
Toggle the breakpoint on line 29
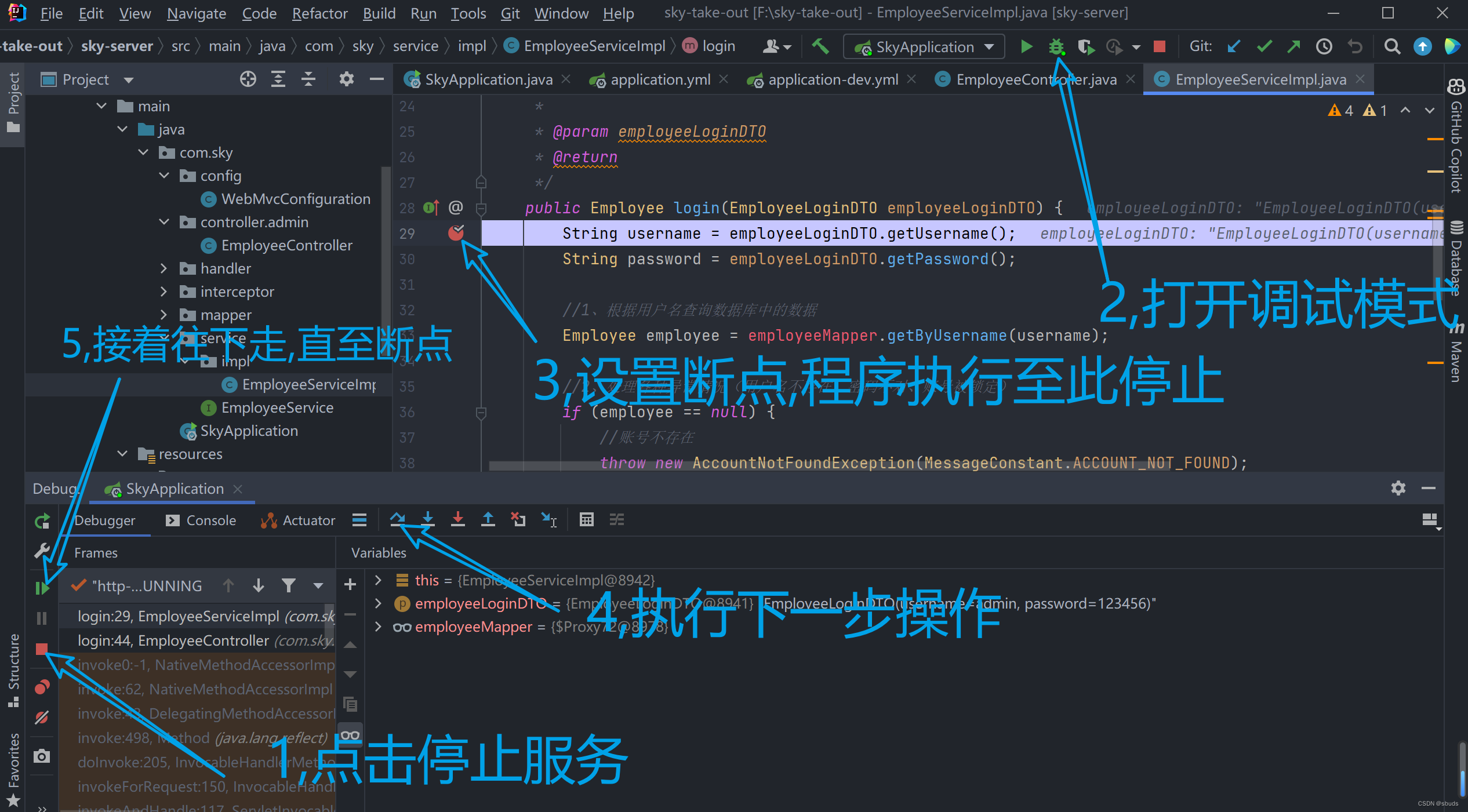(456, 233)
